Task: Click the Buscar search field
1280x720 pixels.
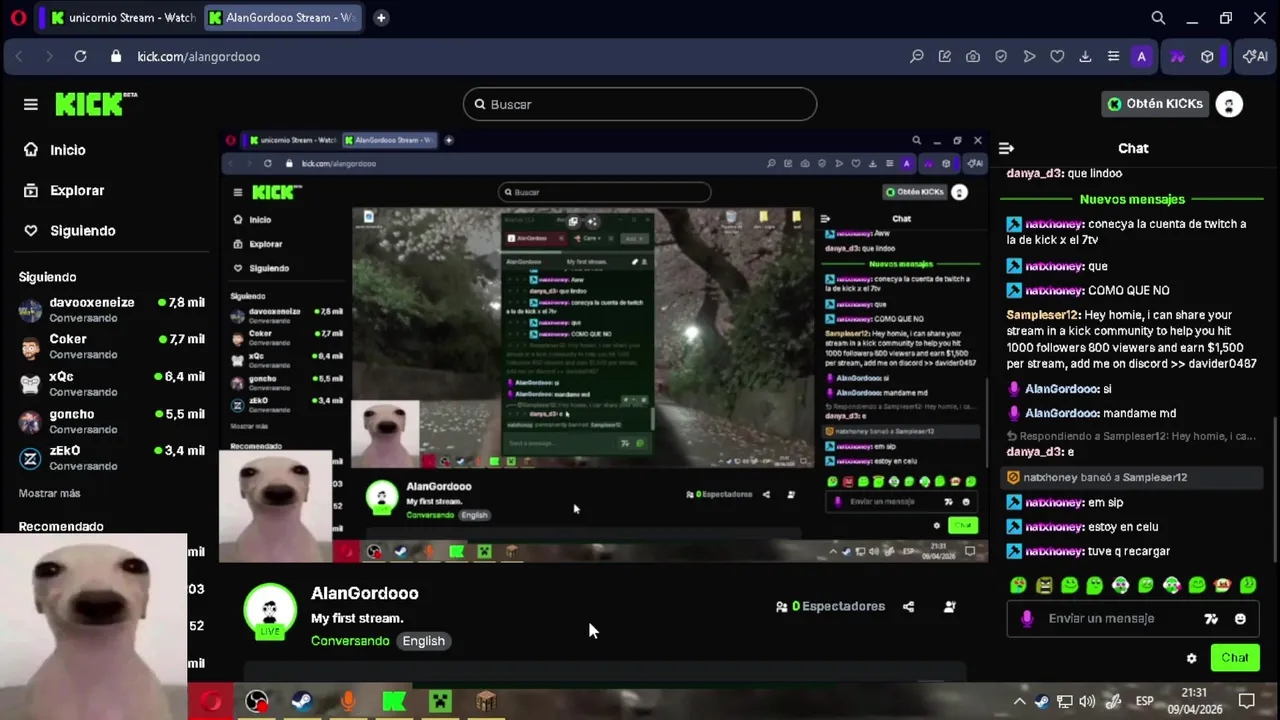Action: pyautogui.click(x=640, y=104)
